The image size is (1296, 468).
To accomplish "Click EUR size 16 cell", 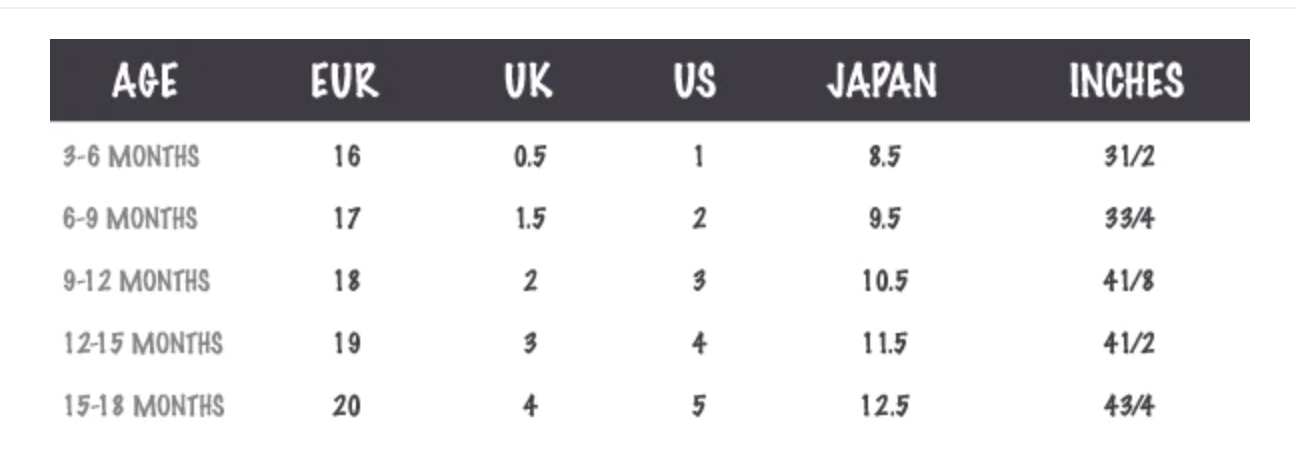I will coord(347,157).
